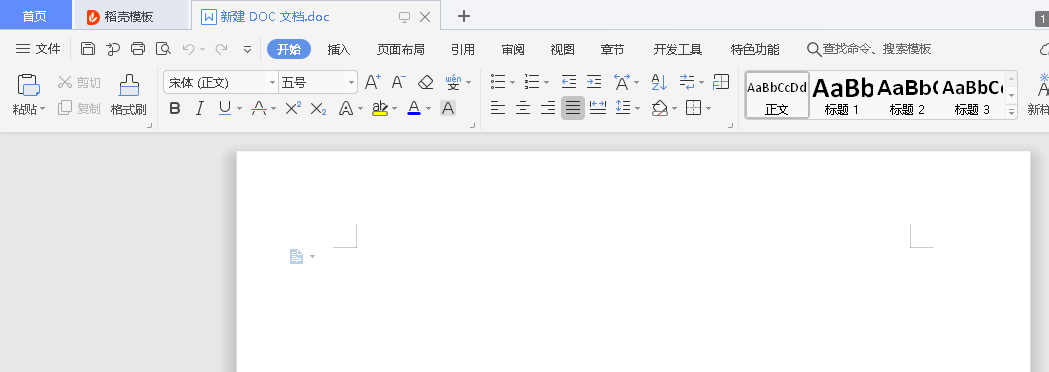Toggle strikethrough text formatting
This screenshot has height=372, width=1049.
click(259, 108)
